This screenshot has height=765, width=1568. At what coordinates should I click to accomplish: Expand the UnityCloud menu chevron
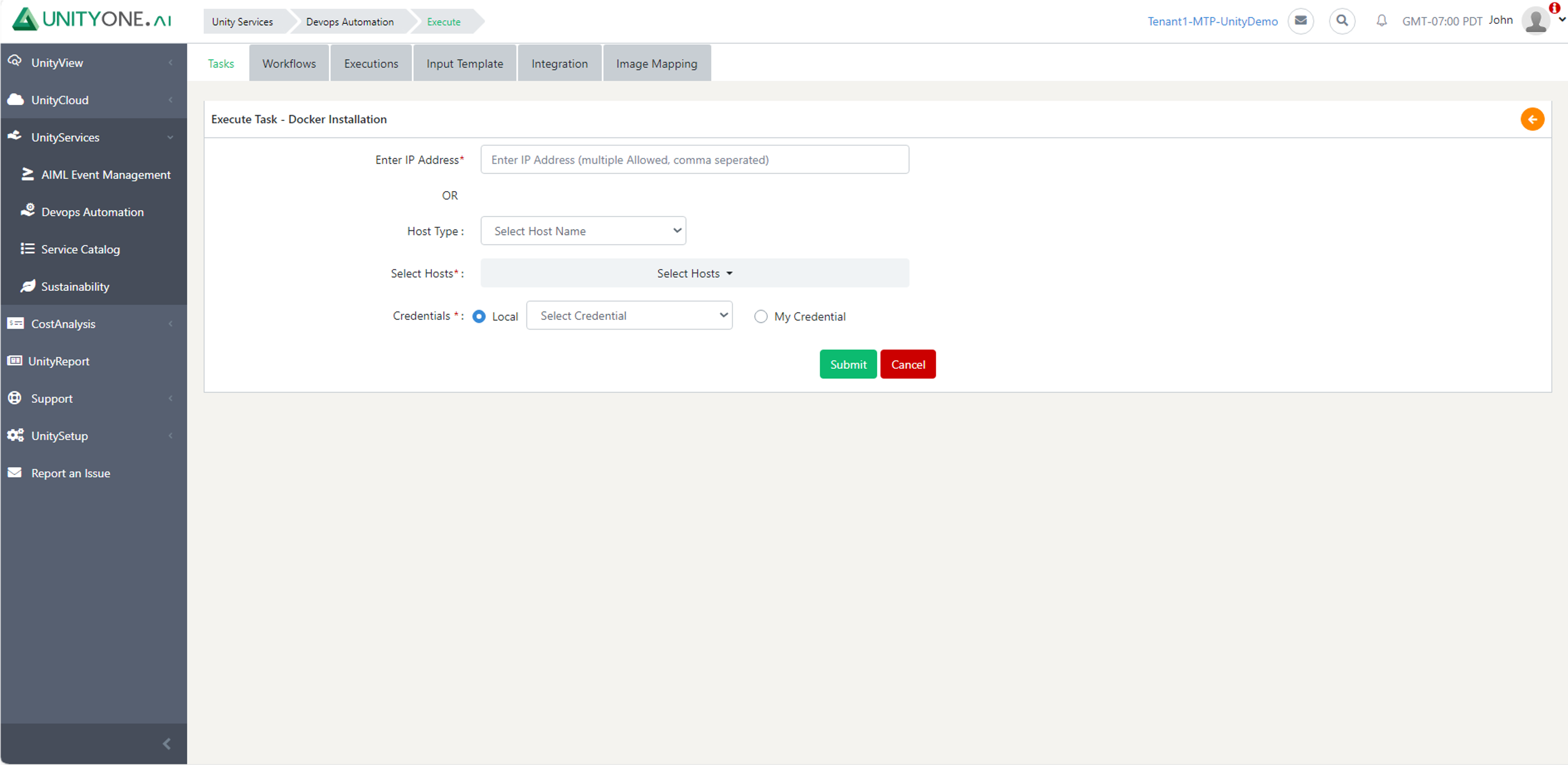click(x=170, y=99)
